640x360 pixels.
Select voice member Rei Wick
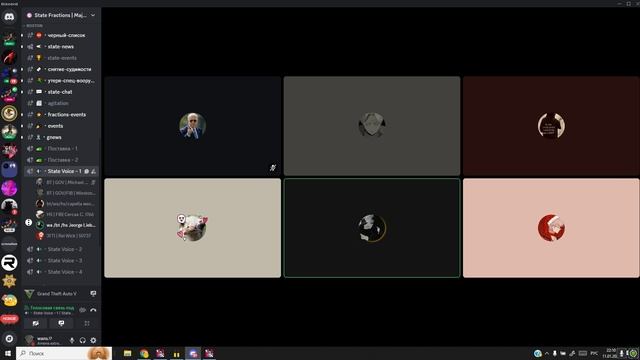tap(66, 236)
